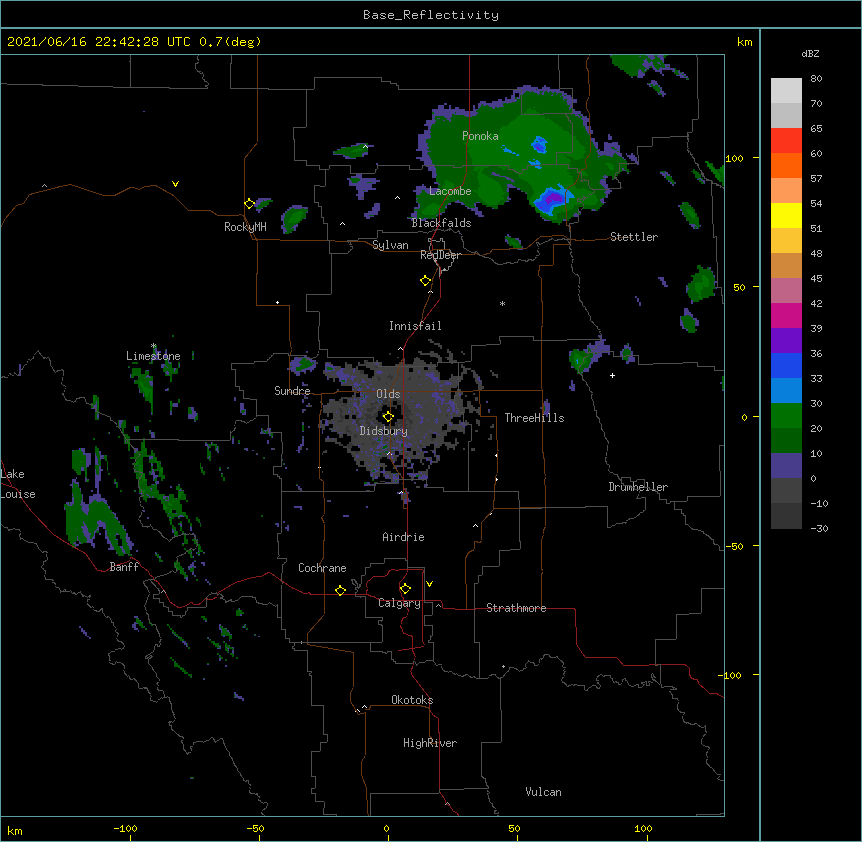Pick the magenta swatch at 42 dBZ
The image size is (862, 842).
pyautogui.click(x=786, y=315)
